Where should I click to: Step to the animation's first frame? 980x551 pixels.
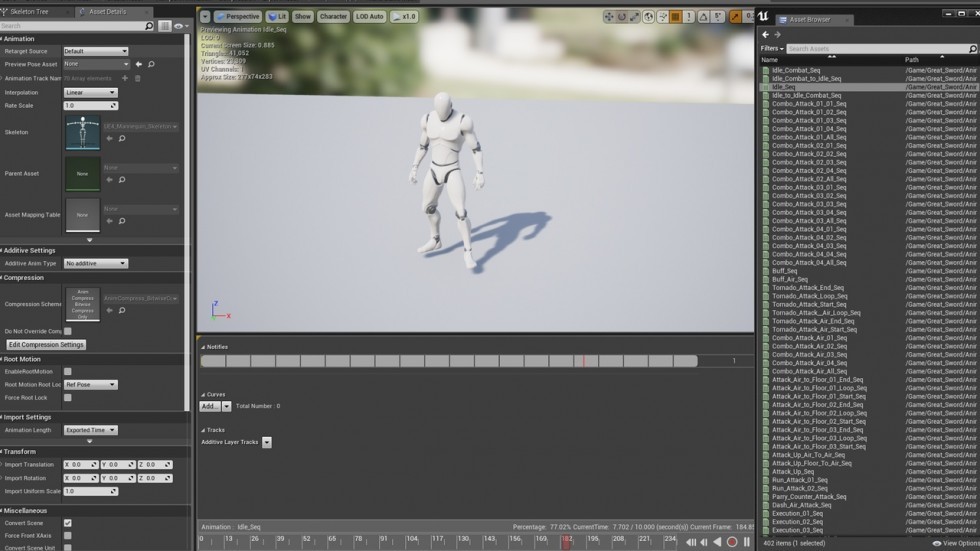point(691,542)
